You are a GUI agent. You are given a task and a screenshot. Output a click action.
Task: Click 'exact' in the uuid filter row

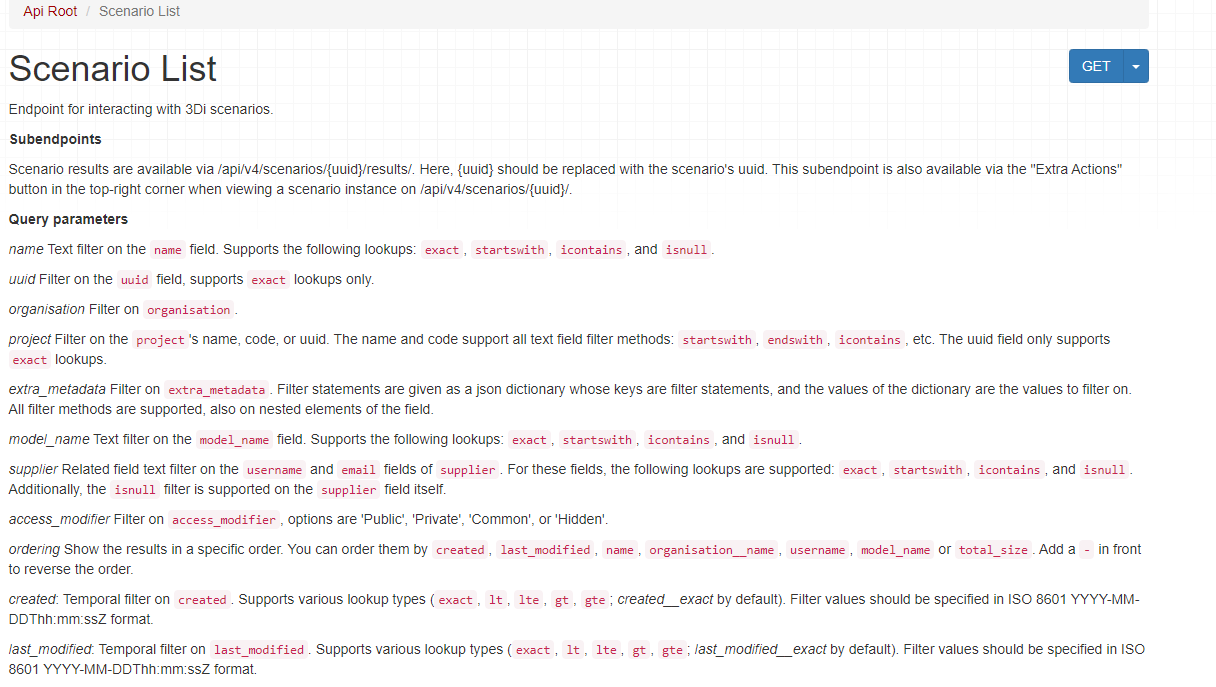[268, 280]
